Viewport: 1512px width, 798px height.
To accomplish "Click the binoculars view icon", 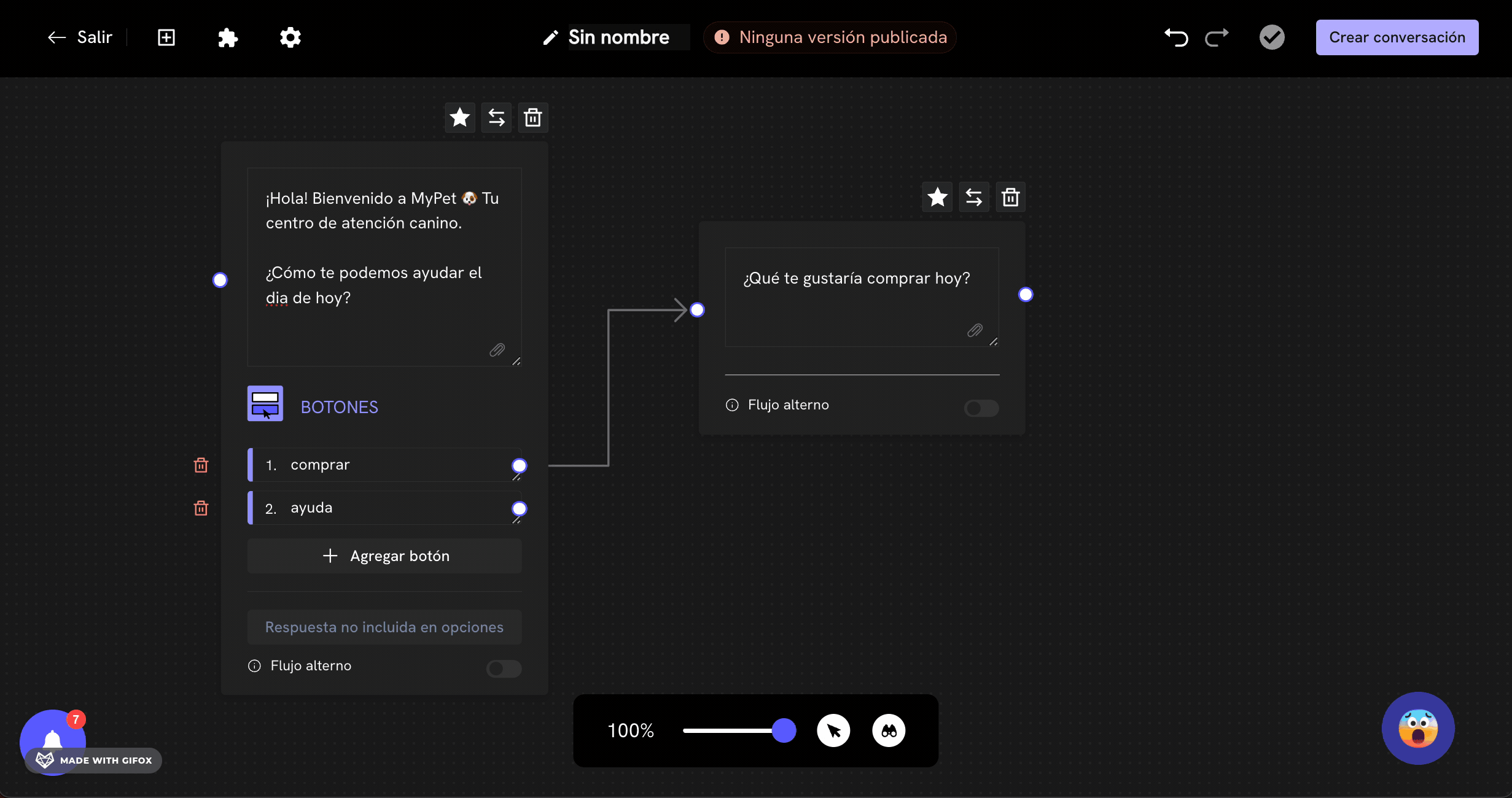I will pyautogui.click(x=889, y=730).
